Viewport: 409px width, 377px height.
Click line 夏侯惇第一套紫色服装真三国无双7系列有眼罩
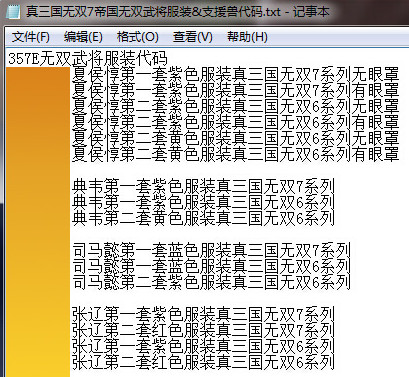coord(235,90)
